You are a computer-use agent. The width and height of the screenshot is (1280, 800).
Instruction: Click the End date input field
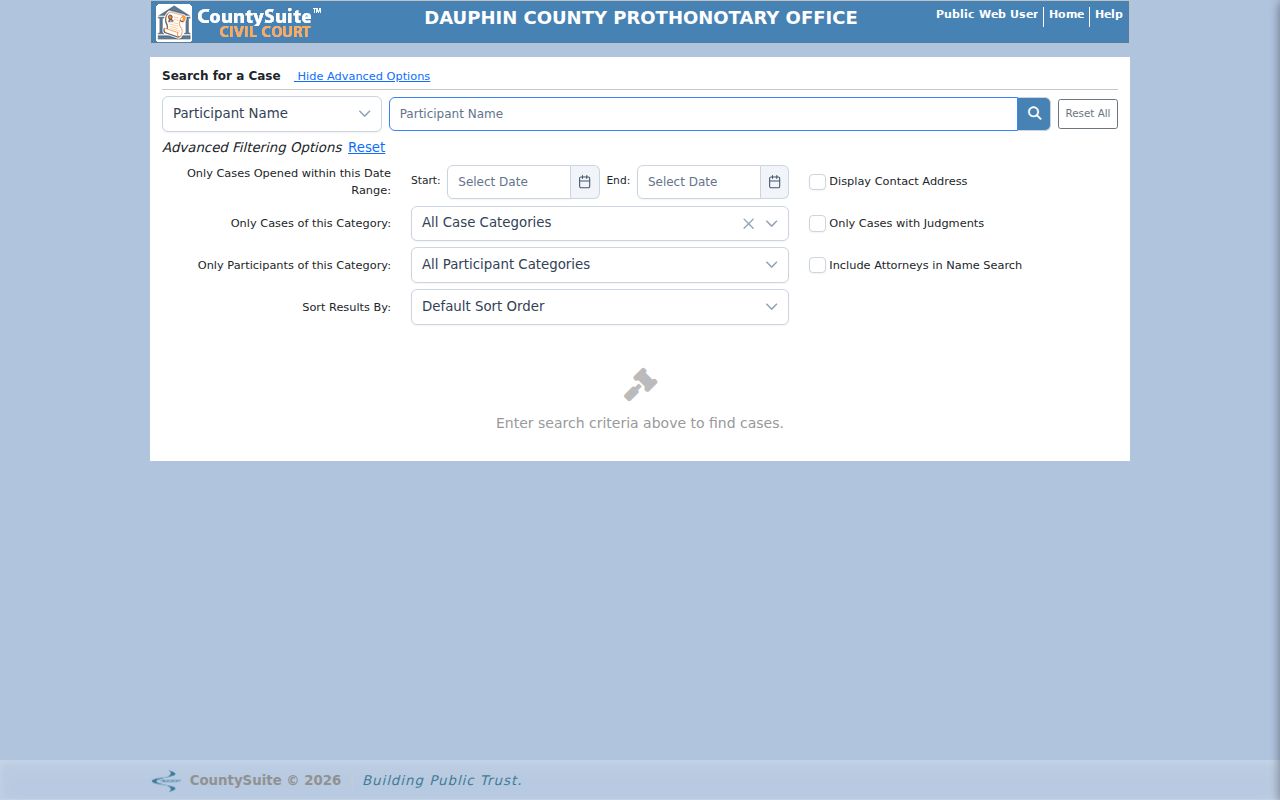click(699, 182)
